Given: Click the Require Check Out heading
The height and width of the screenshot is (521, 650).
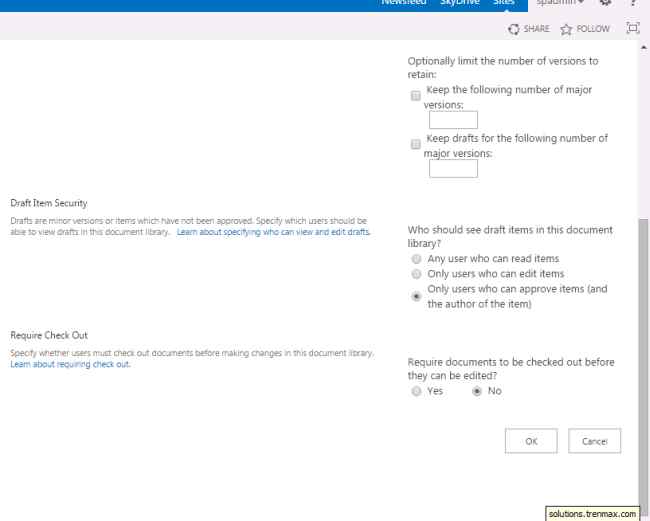Looking at the screenshot, I should (x=49, y=335).
